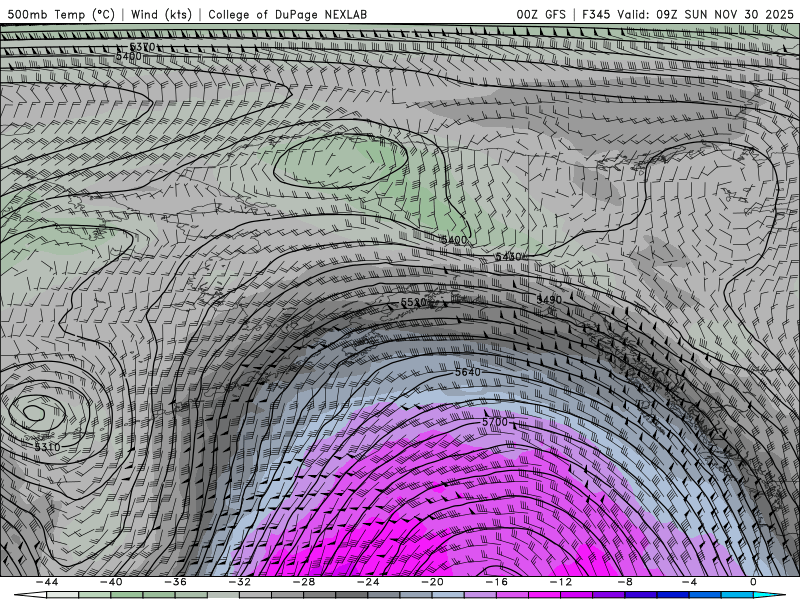Screen dimensions: 800x600
Task: Click the "500mb Temp (°C)" title text
Action: (x=61, y=14)
